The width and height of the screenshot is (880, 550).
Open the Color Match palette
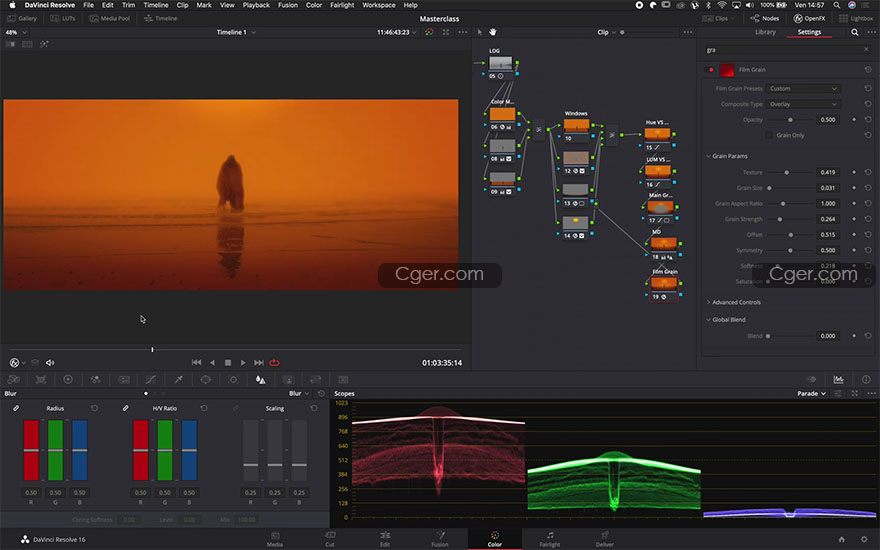[x=41, y=379]
